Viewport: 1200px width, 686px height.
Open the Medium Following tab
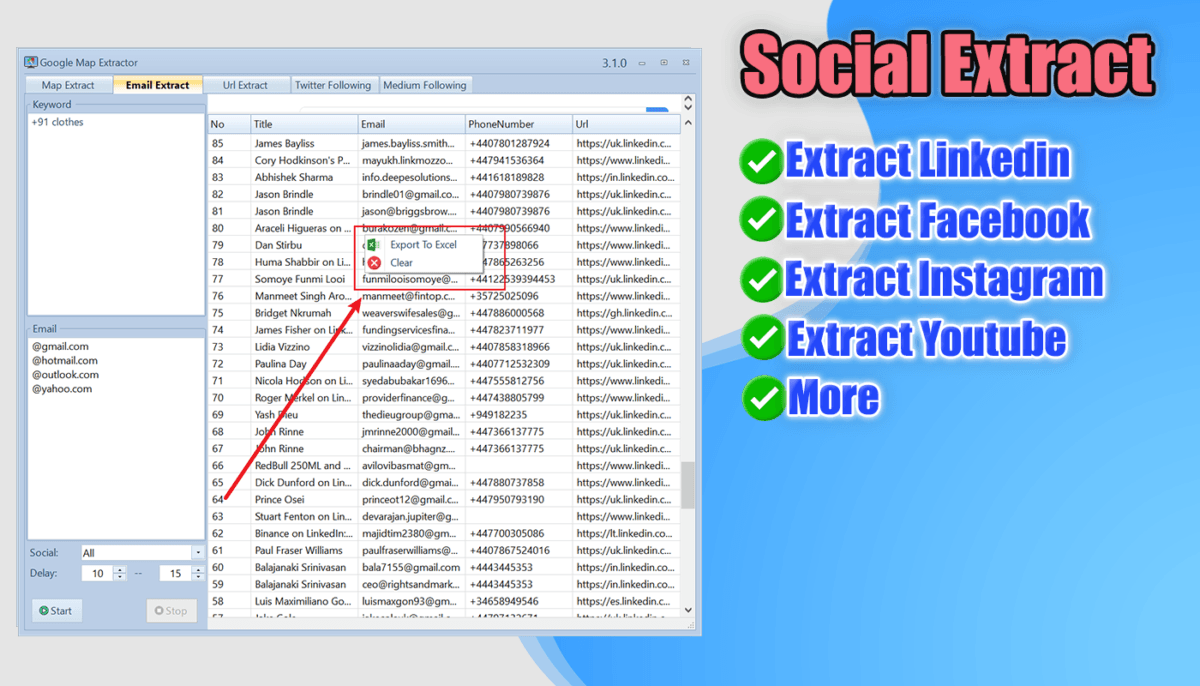coord(425,84)
